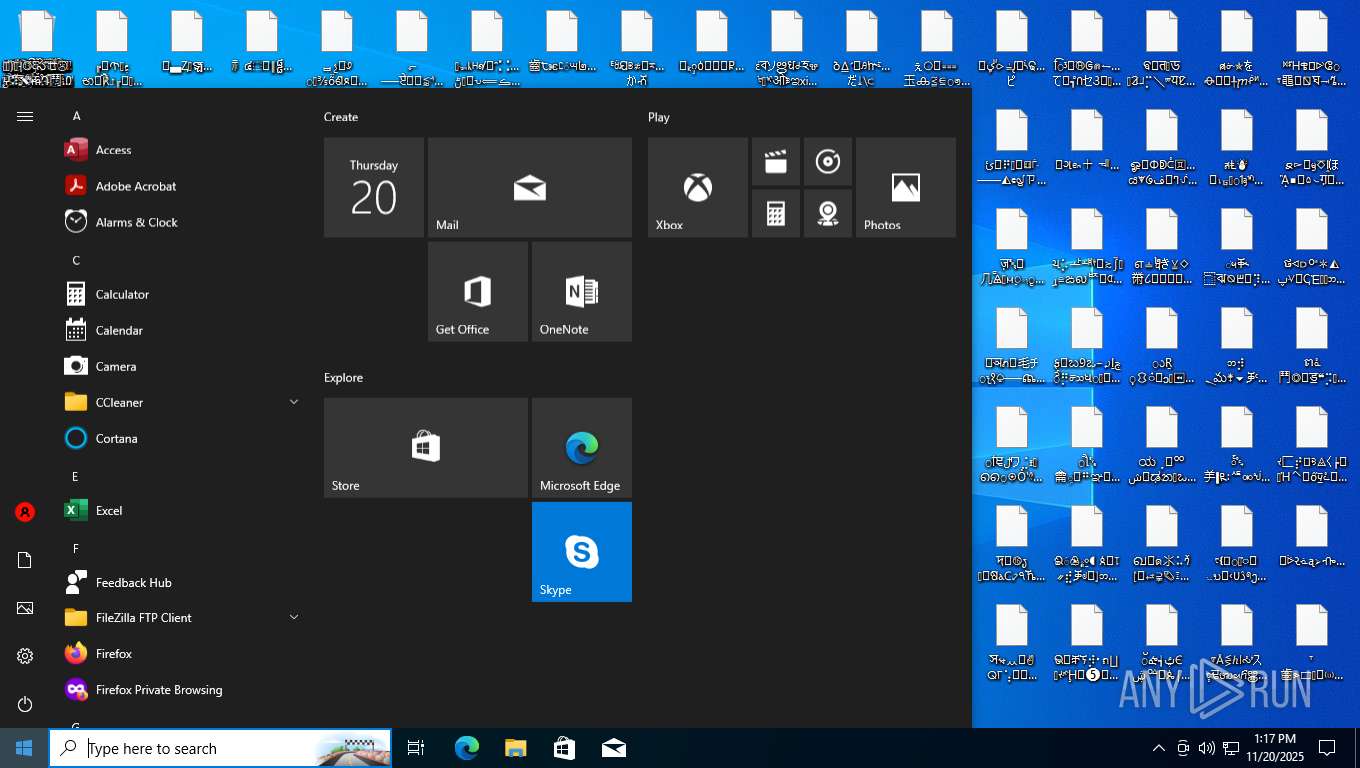1360x768 pixels.
Task: Open the Skype tile
Action: coord(582,551)
